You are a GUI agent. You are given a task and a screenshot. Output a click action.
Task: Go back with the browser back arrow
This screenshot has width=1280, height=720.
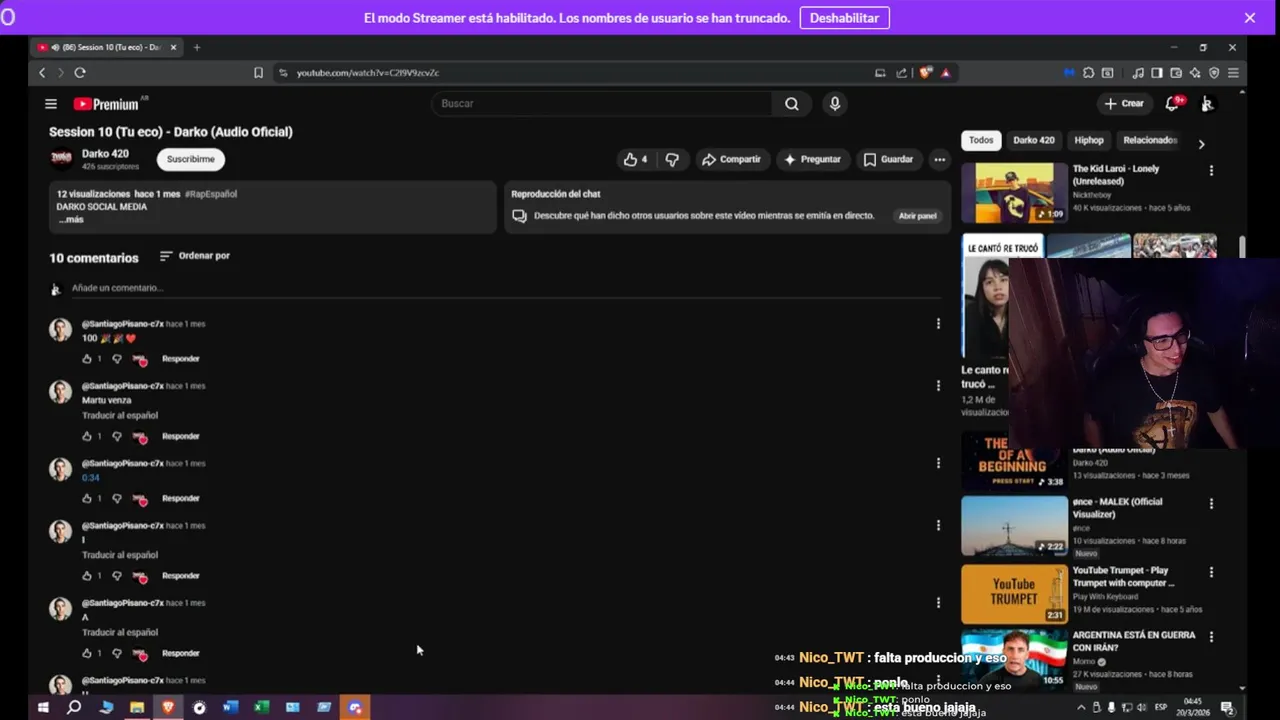tap(42, 73)
